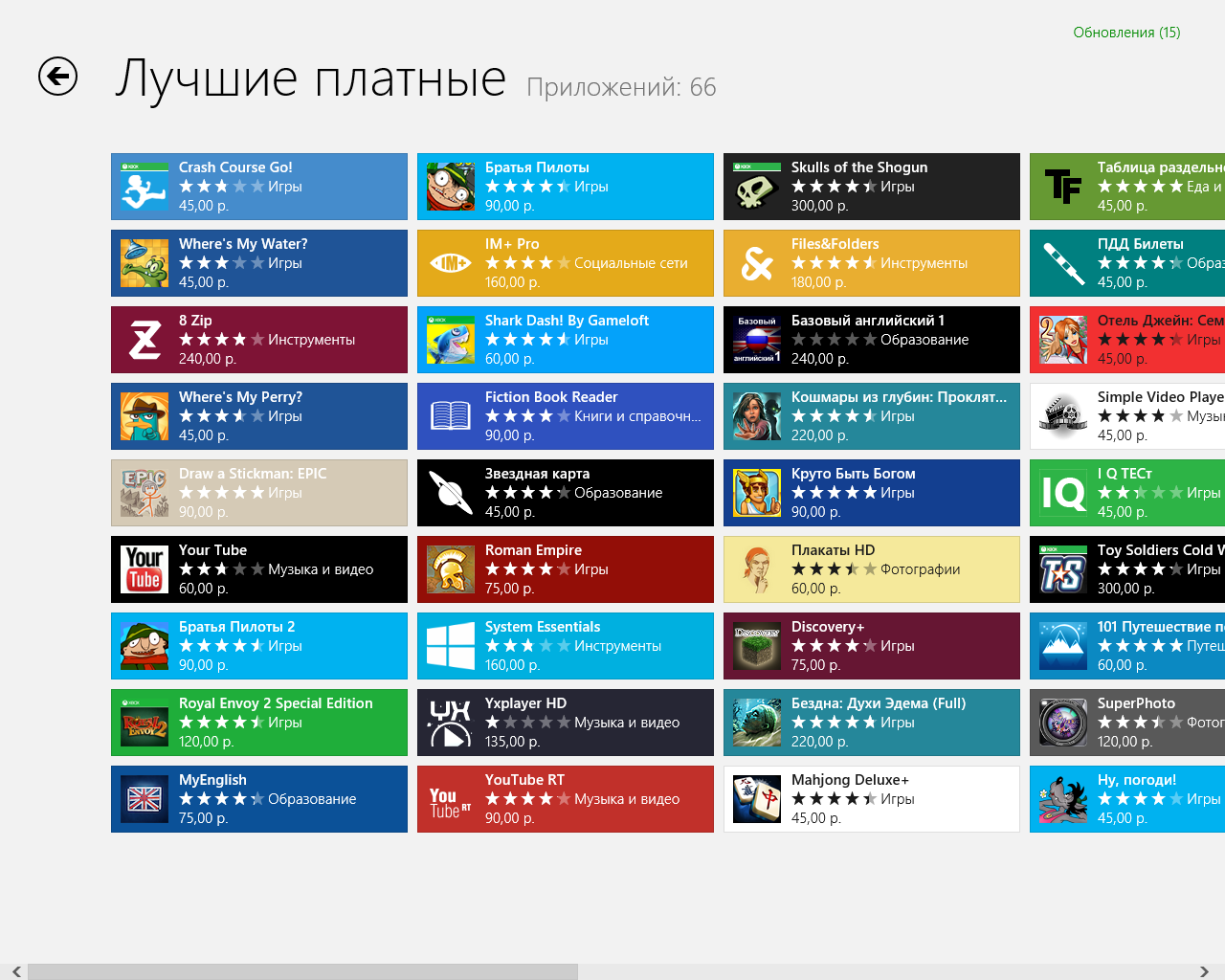Click the Книги и справочн... category label
The height and width of the screenshot is (980, 1225).
(637, 416)
